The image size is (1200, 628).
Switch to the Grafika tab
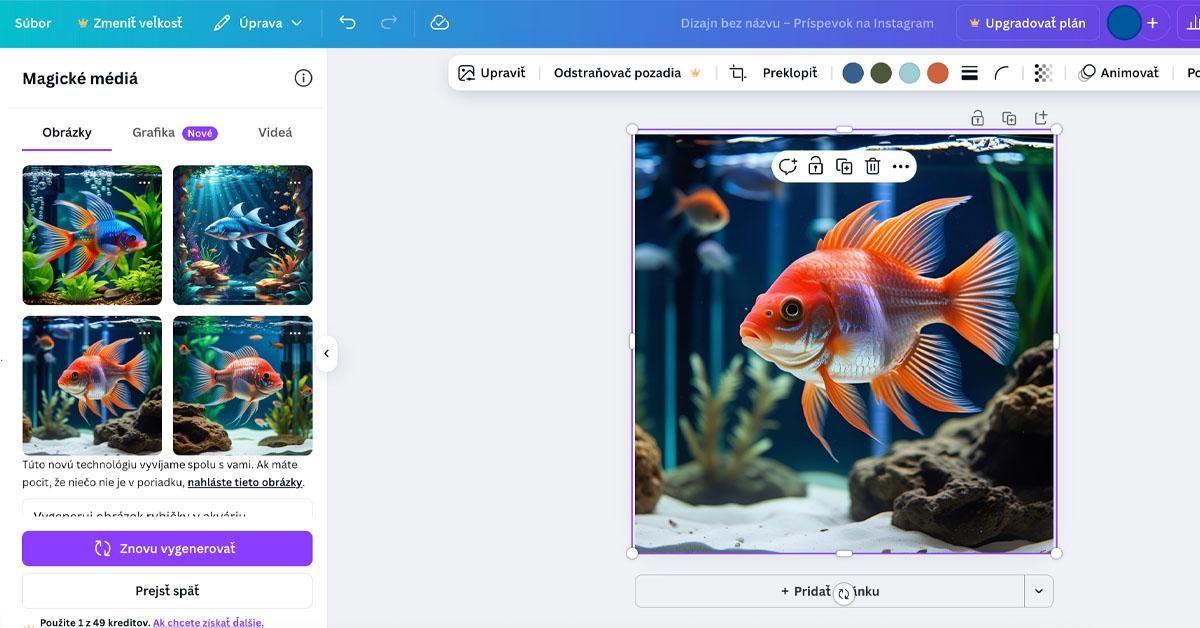click(x=154, y=132)
